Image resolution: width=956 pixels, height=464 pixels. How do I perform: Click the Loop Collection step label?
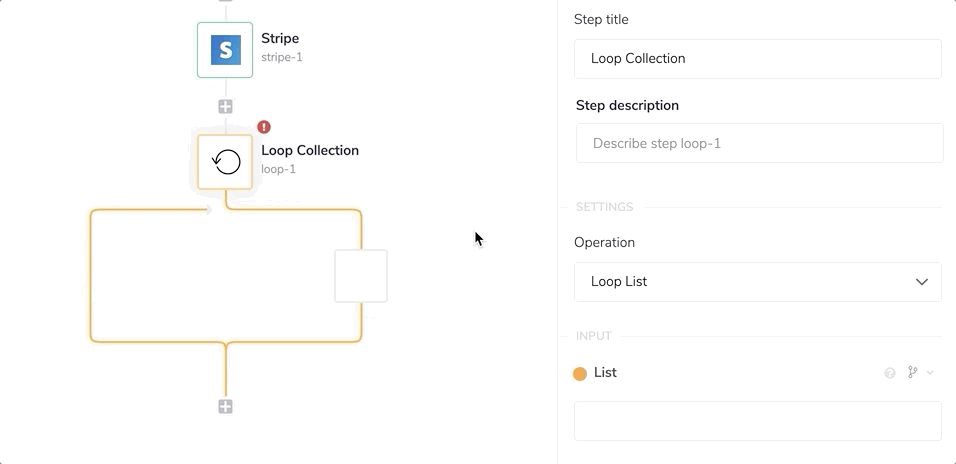pos(310,151)
